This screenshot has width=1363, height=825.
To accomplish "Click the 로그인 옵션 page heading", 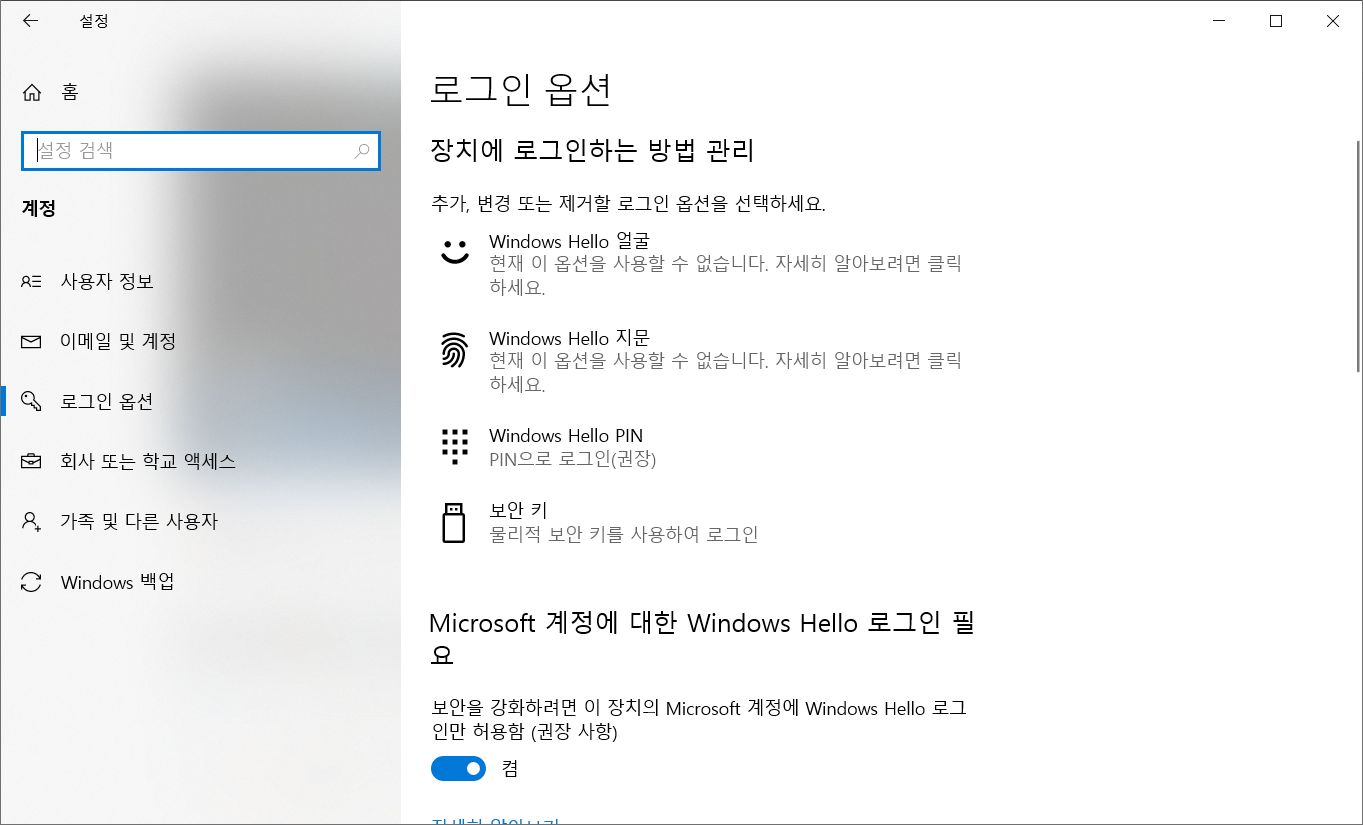I will pyautogui.click(x=520, y=90).
